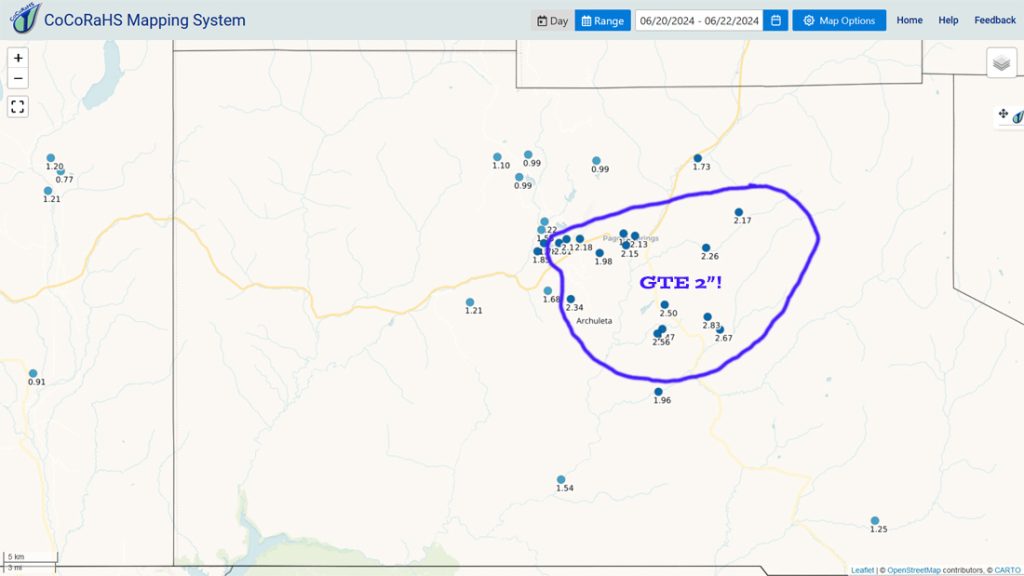Edit the date range field
This screenshot has height=576, width=1024.
[x=699, y=20]
